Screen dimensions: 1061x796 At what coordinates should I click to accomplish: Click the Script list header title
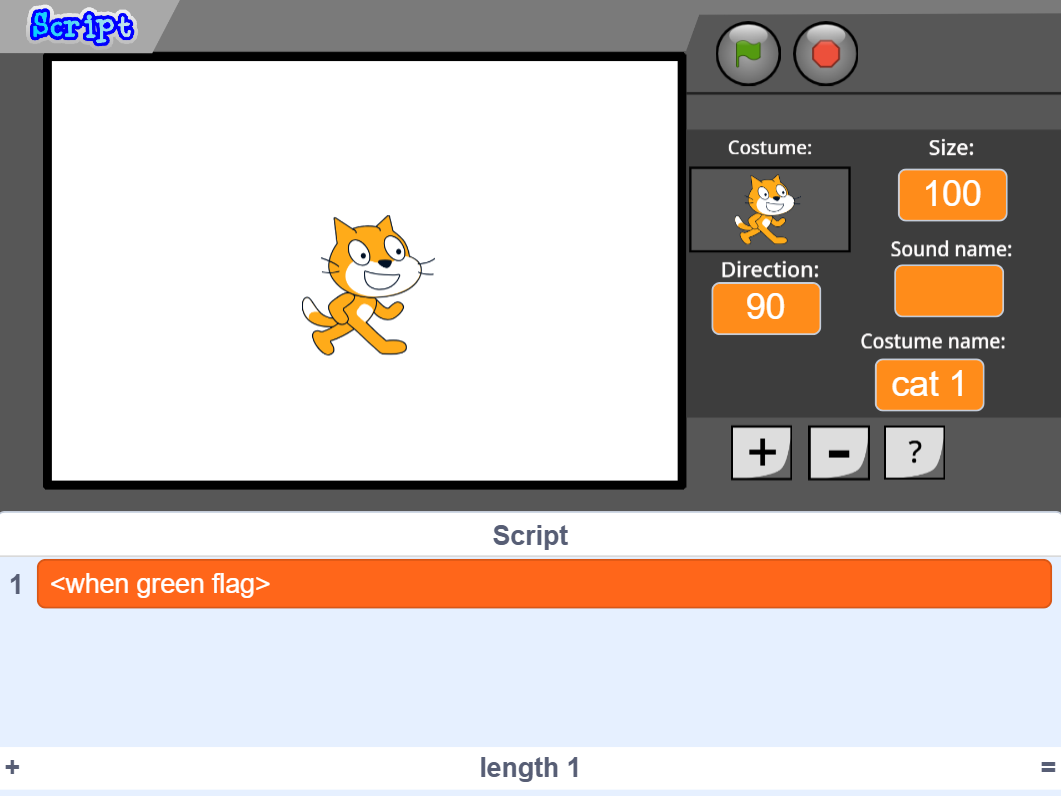530,536
